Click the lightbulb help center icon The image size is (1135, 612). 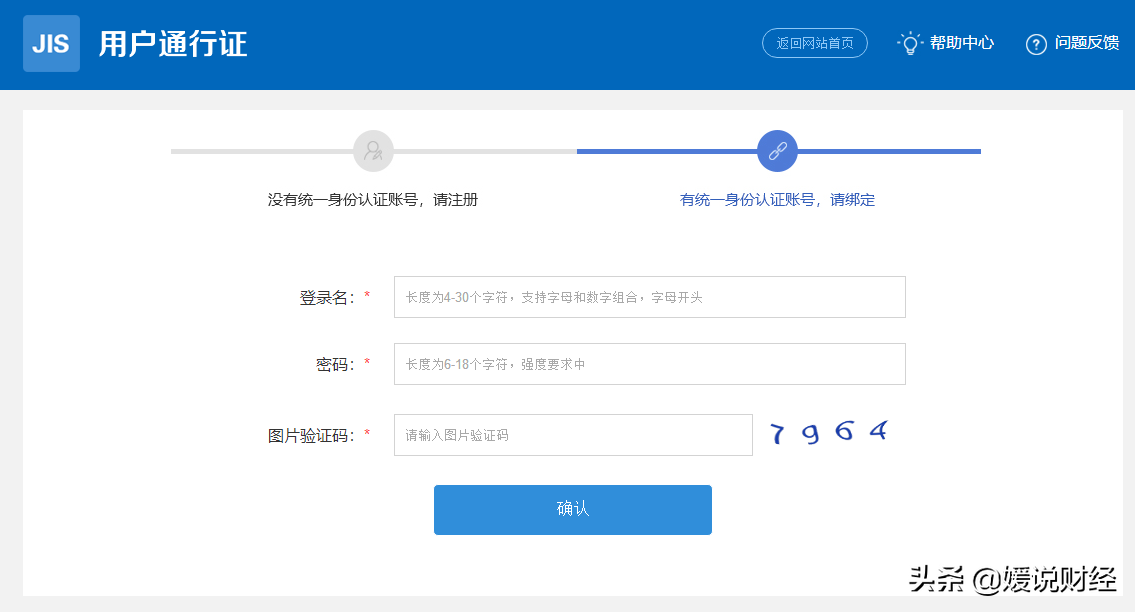point(910,43)
